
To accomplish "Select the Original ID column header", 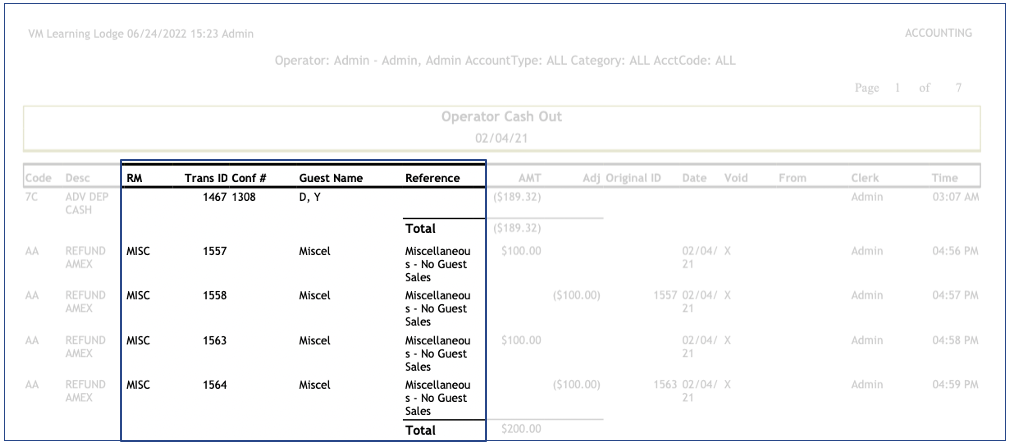I will point(632,178).
